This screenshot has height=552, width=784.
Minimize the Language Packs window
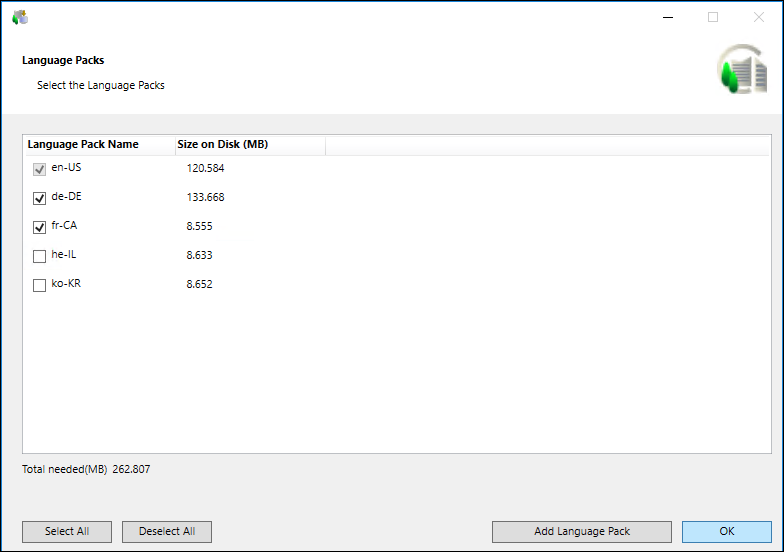(667, 17)
